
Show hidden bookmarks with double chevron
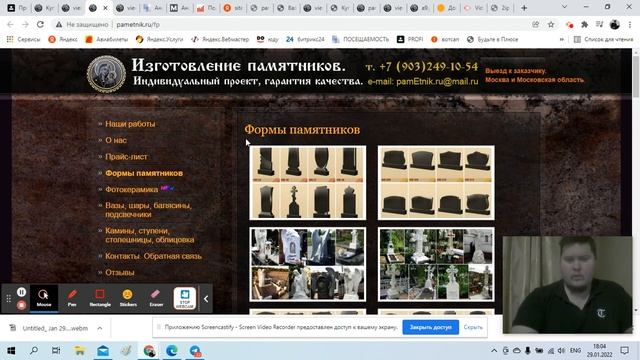(x=562, y=39)
